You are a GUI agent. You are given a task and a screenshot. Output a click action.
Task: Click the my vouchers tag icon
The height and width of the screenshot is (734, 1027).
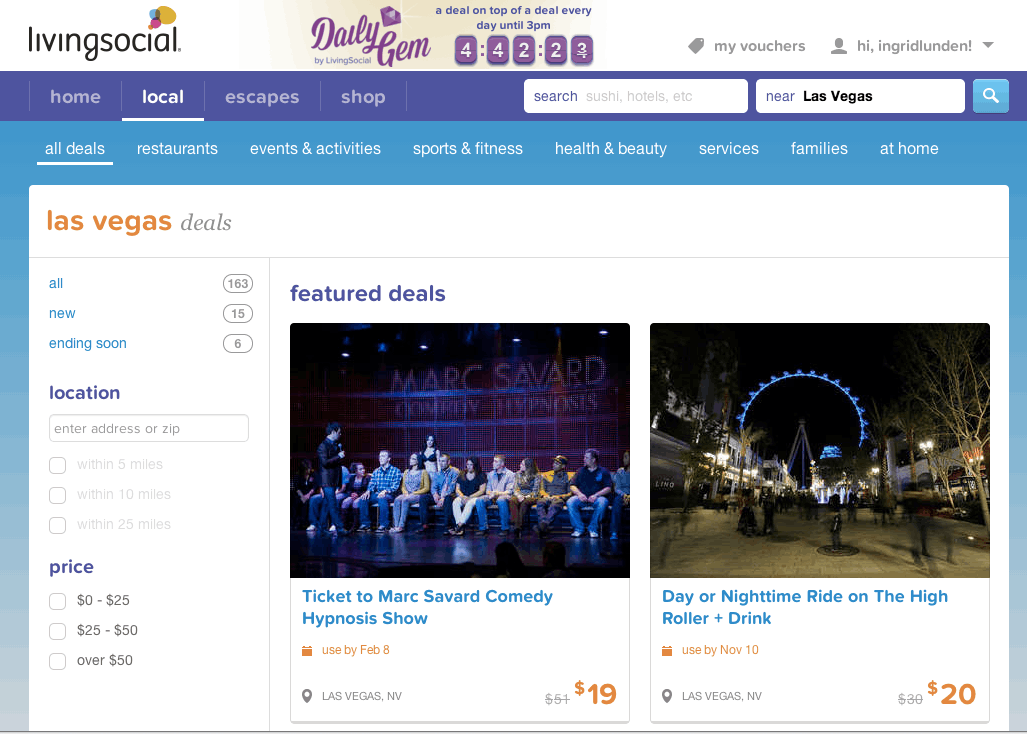696,46
